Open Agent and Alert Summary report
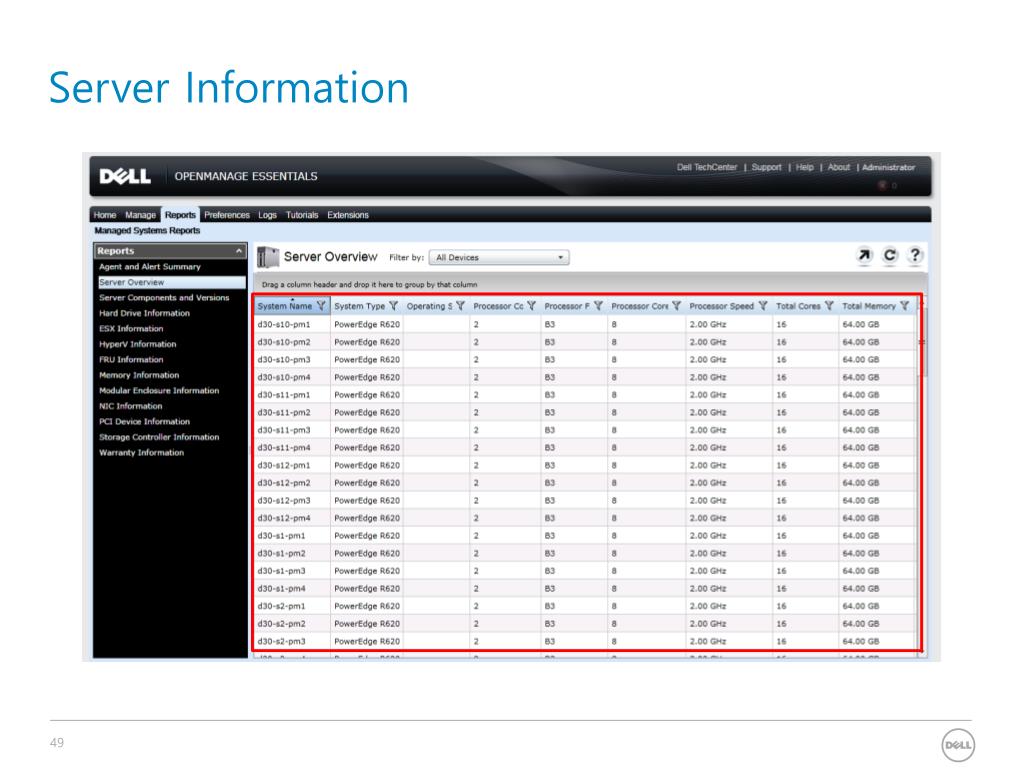This screenshot has height=768, width=1024. click(x=150, y=266)
